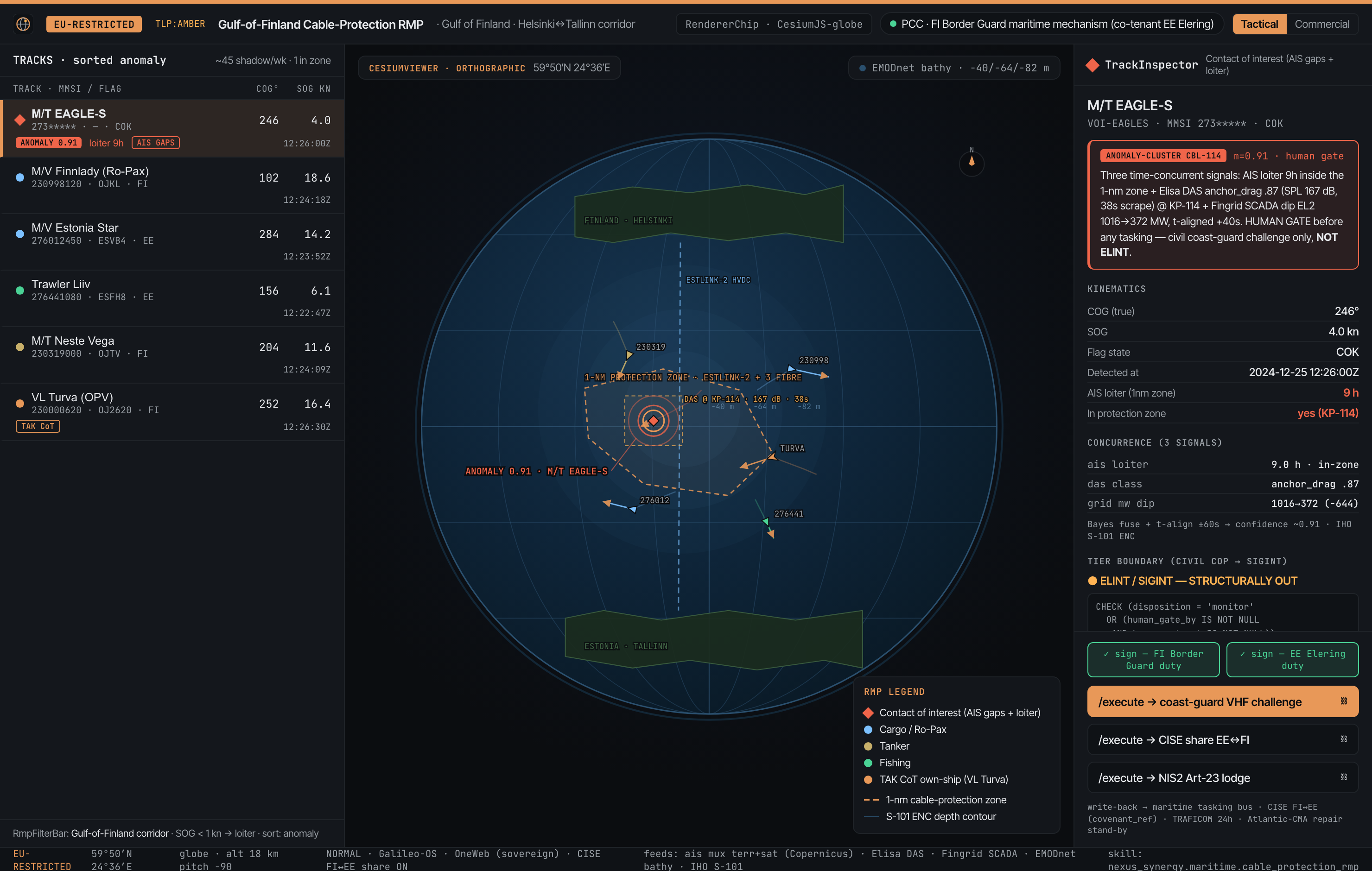Switch to the Commercial view tab
The width and height of the screenshot is (1372, 871).
pyautogui.click(x=1322, y=24)
